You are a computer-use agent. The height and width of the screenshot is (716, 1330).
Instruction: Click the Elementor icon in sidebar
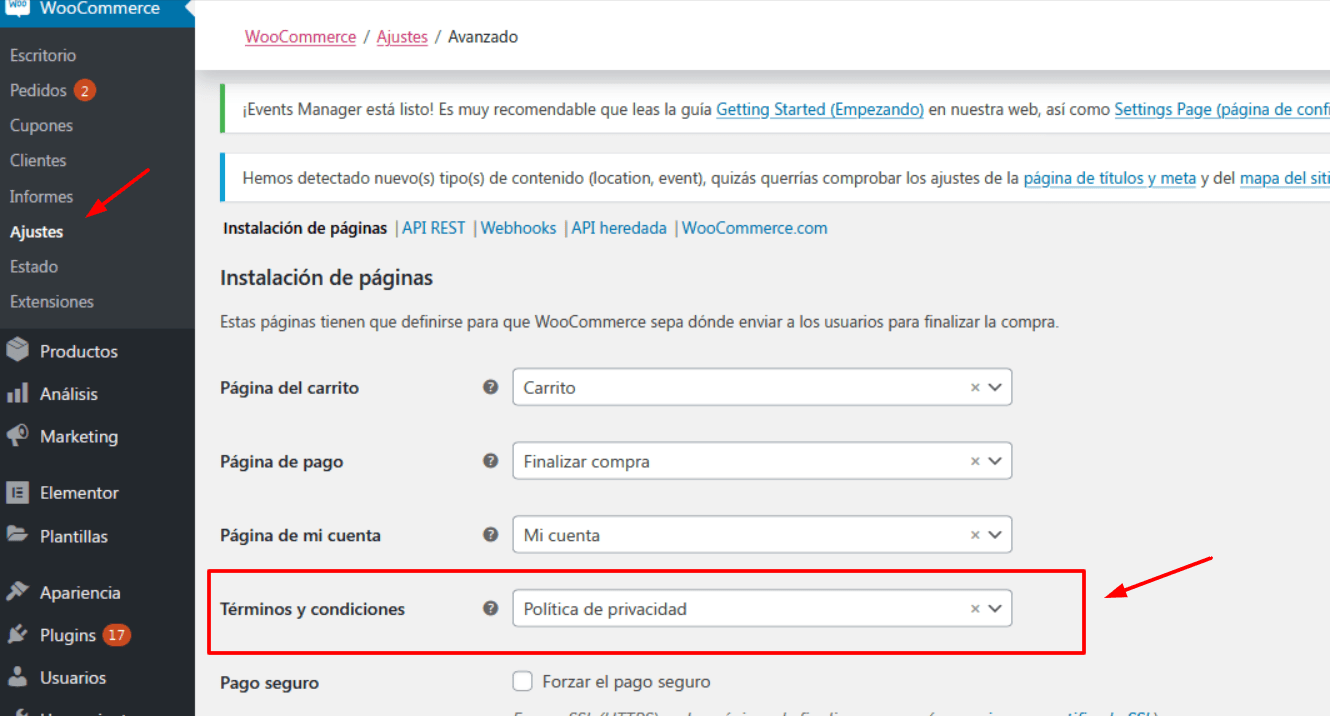coord(17,492)
